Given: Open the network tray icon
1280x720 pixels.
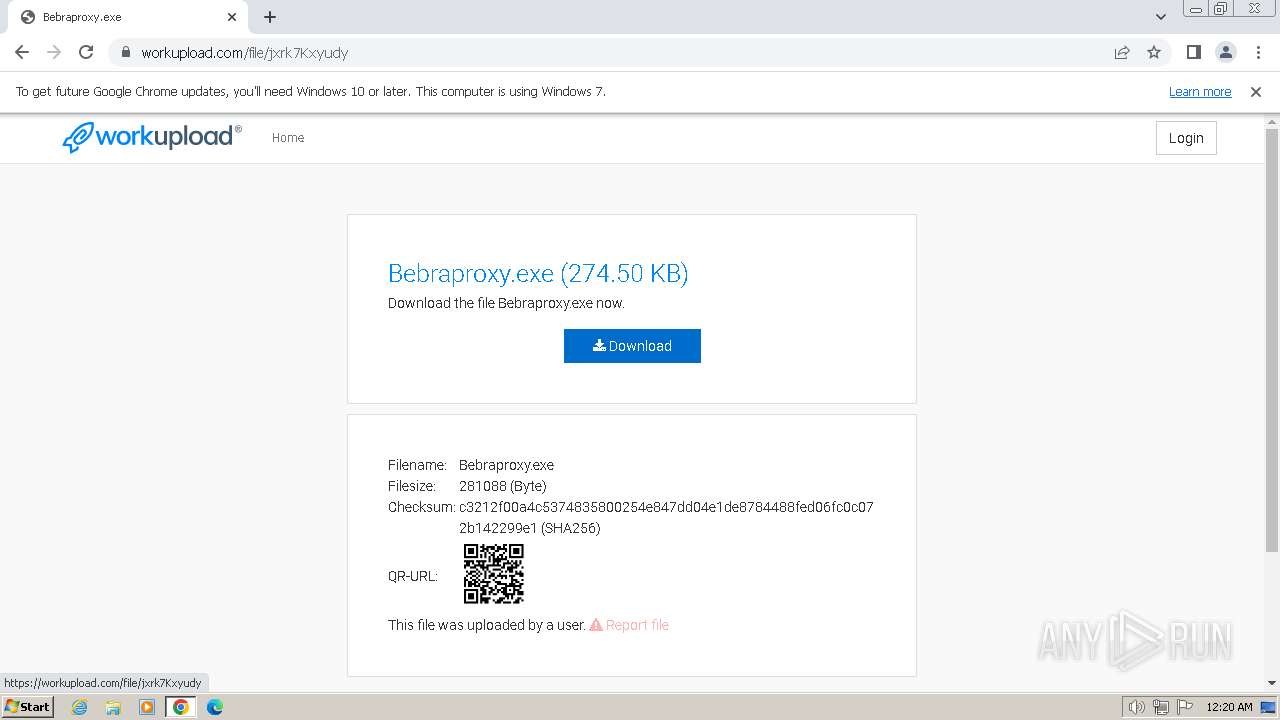Looking at the screenshot, I should pos(1161,707).
